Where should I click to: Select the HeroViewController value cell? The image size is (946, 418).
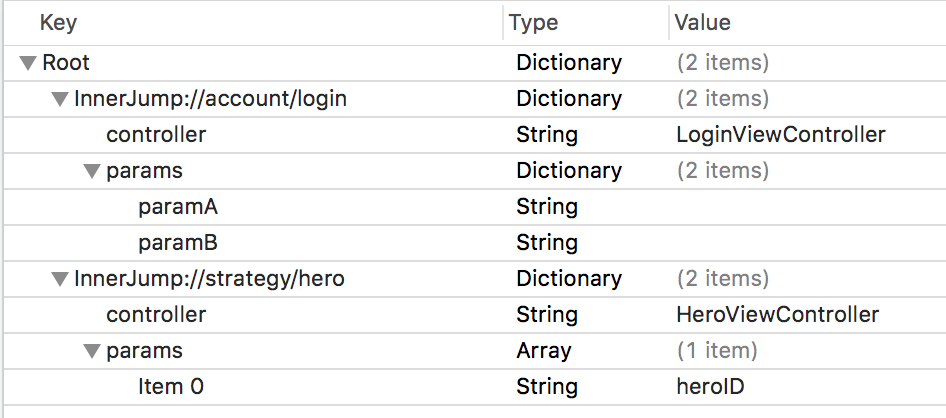coord(778,315)
